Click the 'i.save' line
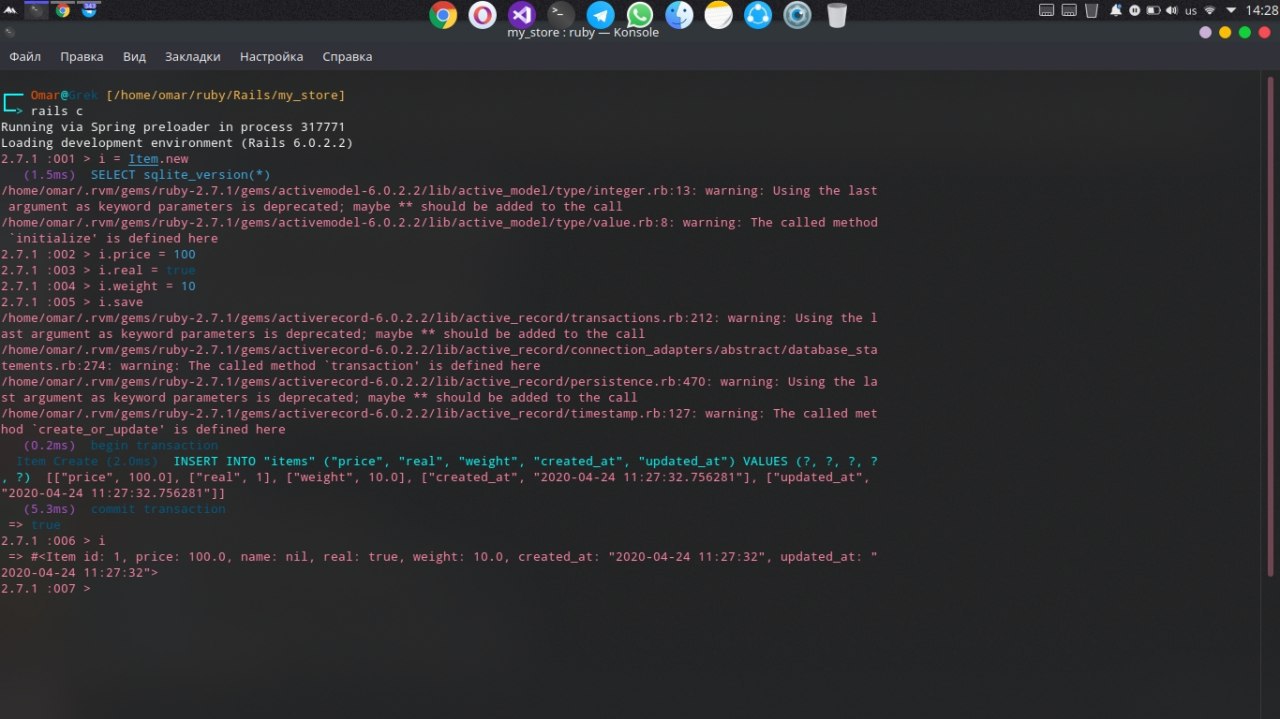This screenshot has width=1280, height=719. (72, 302)
